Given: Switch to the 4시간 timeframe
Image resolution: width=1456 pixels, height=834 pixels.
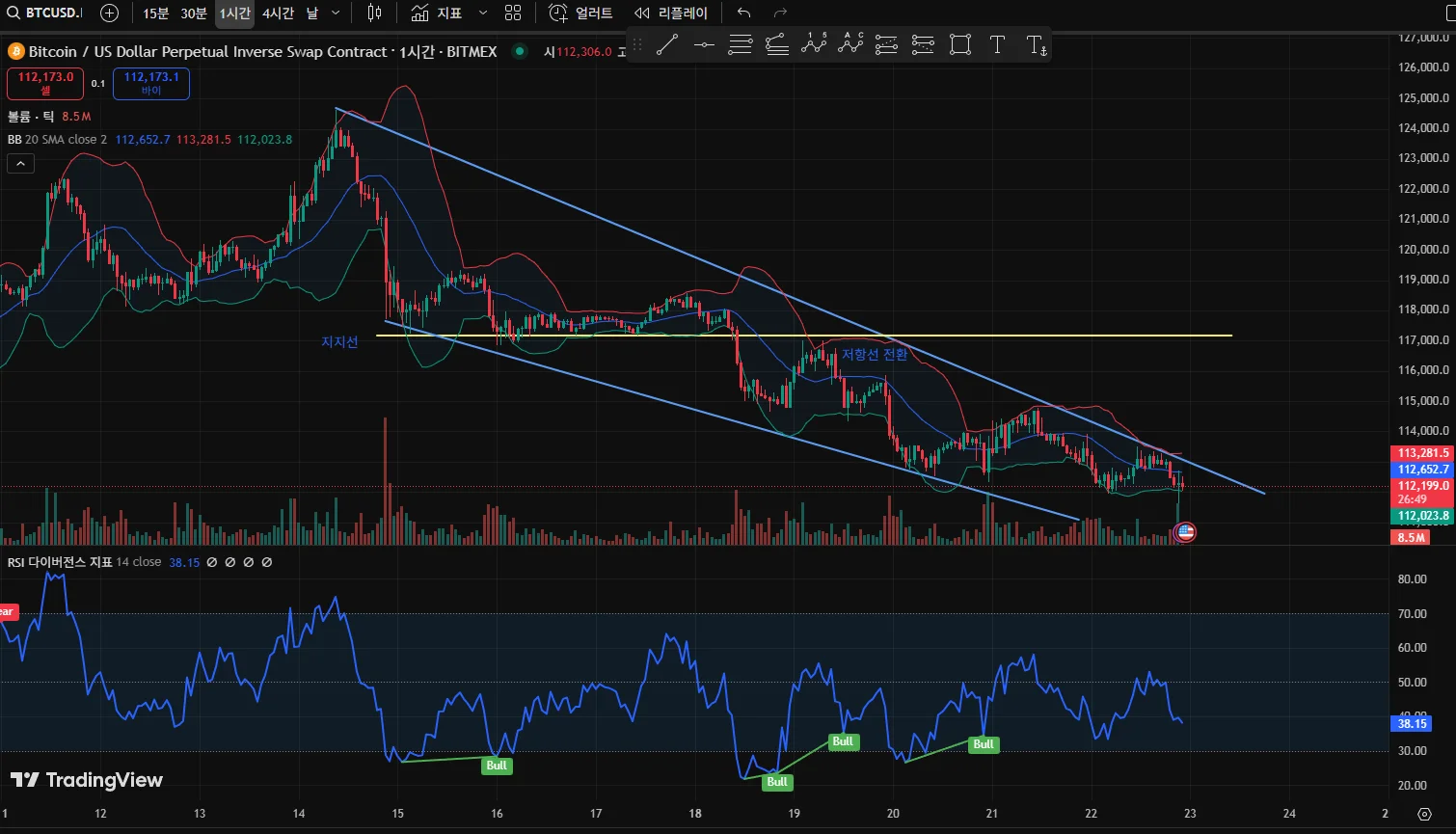Looking at the screenshot, I should coord(278,13).
